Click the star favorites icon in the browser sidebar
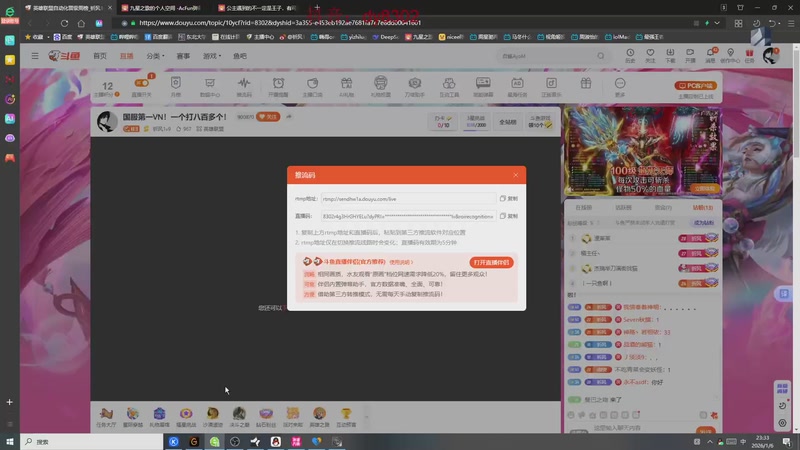The image size is (800, 450). coord(10,60)
